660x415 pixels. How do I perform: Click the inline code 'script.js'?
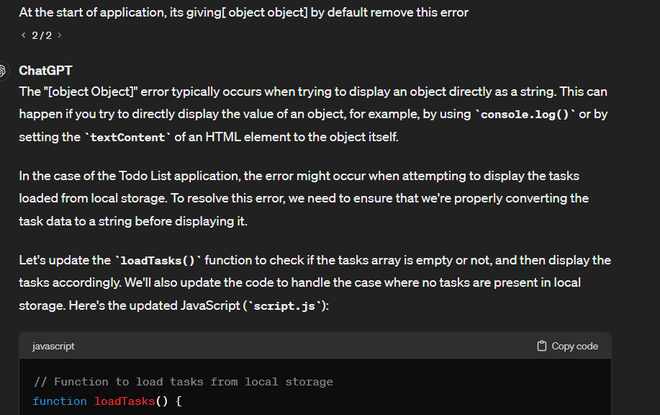tap(285, 306)
